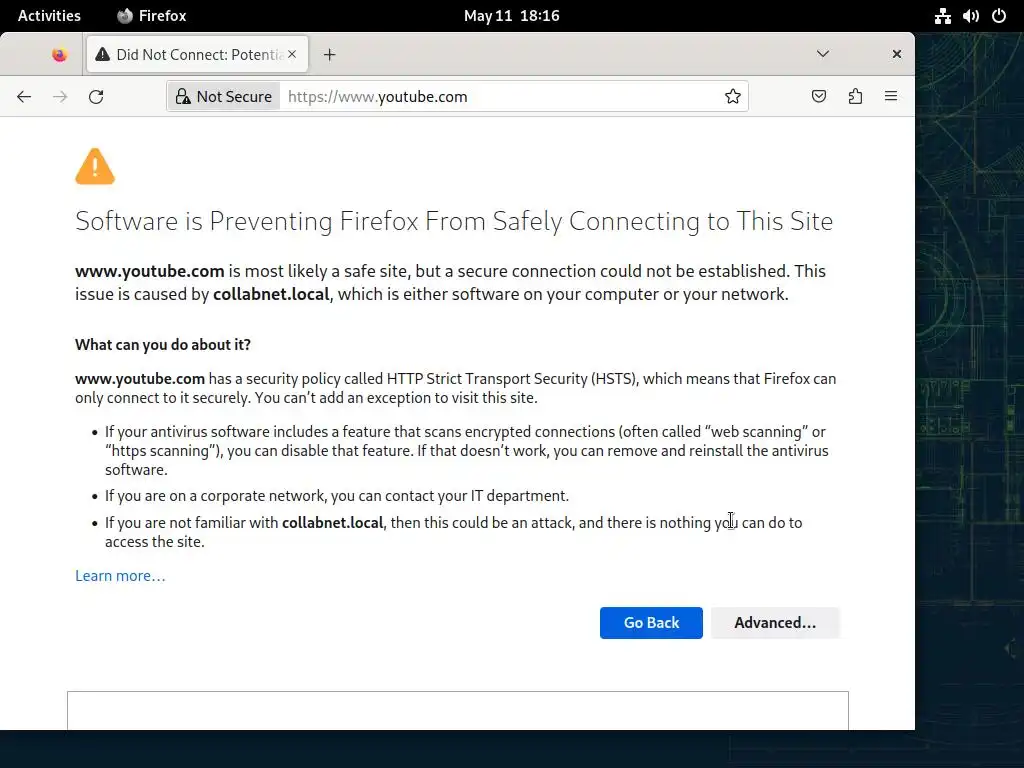Follow the Learn more… link
The image size is (1024, 768).
pos(120,576)
